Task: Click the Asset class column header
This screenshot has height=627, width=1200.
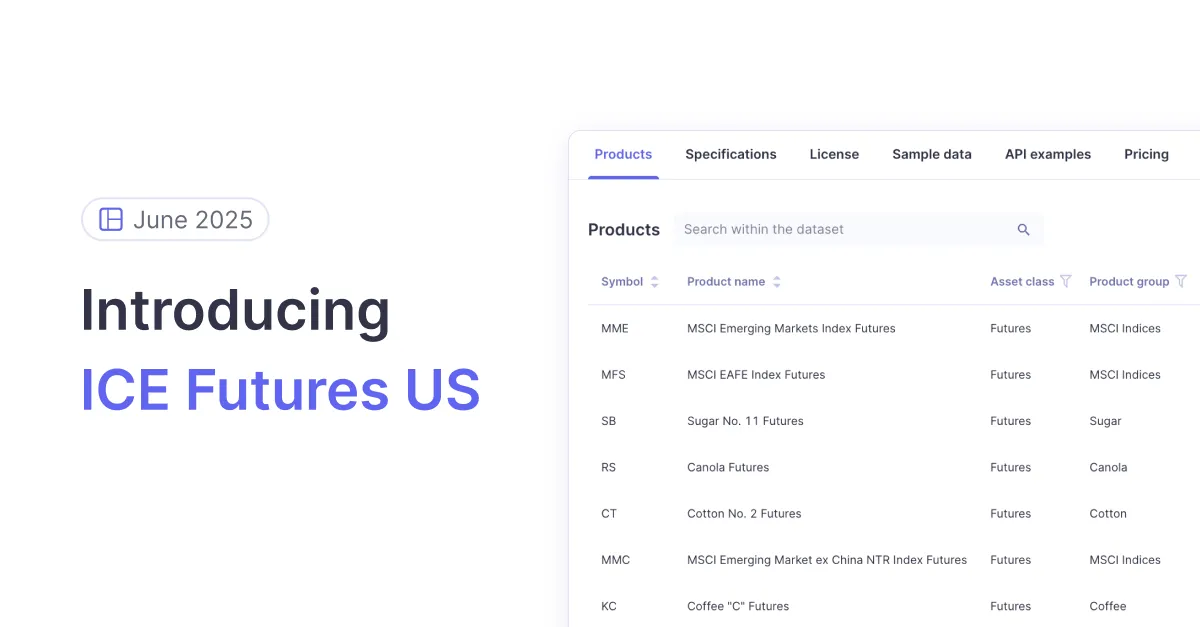Action: (1022, 282)
